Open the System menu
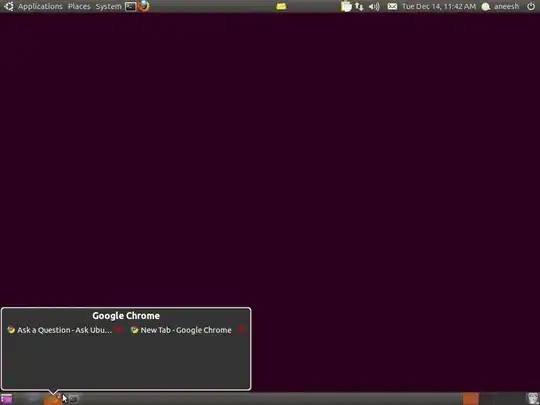This screenshot has height=405, width=540. click(108, 6)
